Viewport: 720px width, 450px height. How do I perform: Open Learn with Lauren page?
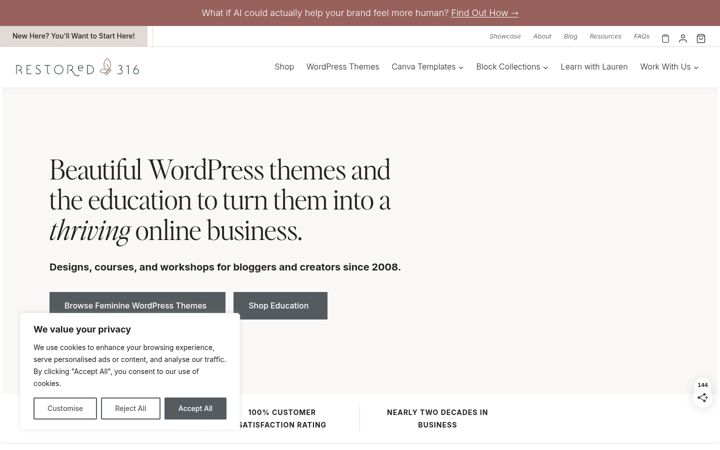[594, 67]
